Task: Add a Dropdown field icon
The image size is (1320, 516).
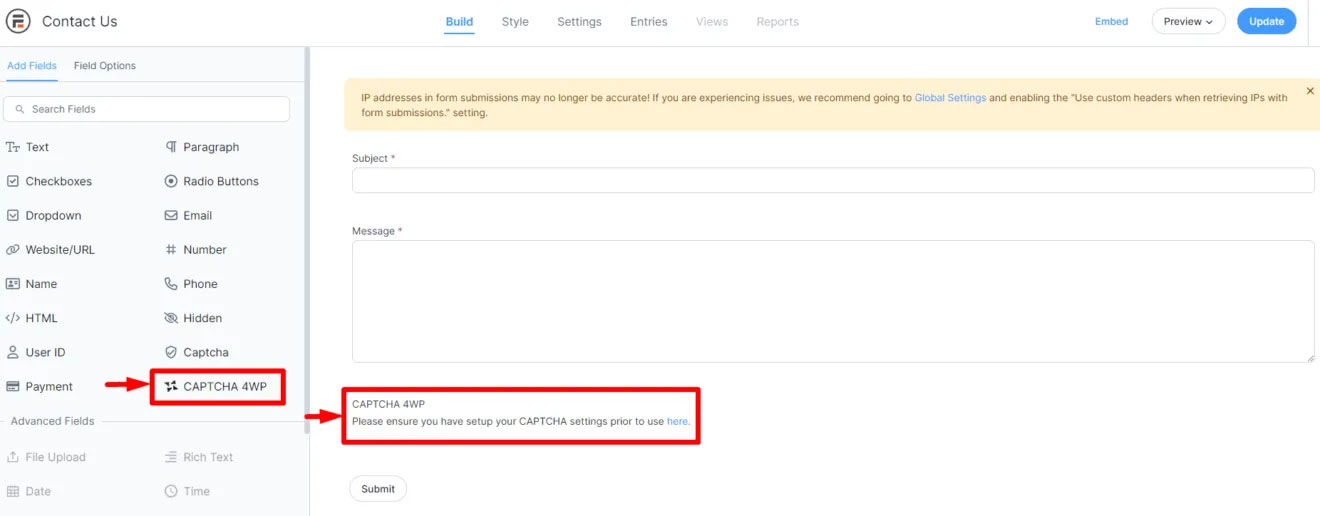Action: point(13,215)
